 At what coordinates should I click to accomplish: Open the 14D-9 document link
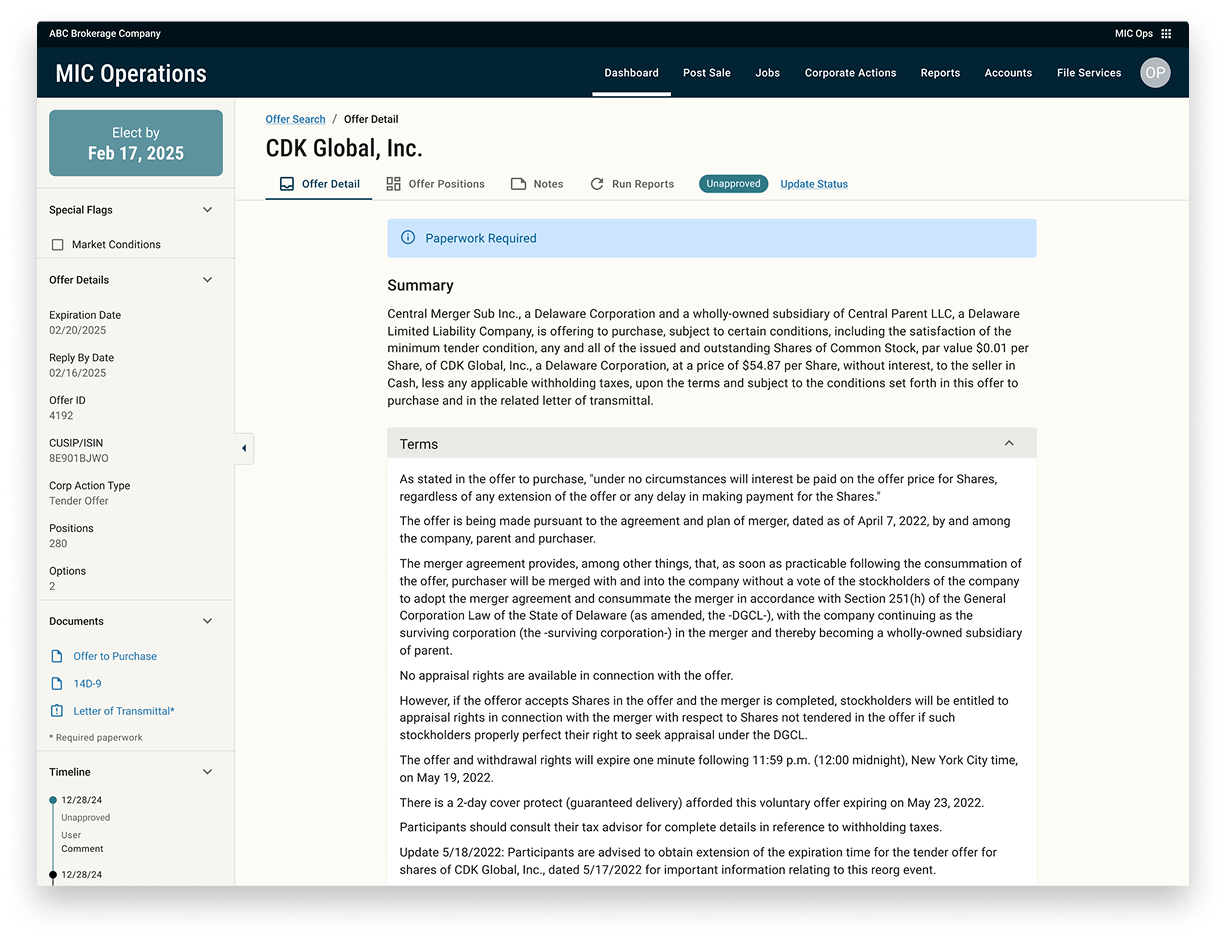click(87, 684)
